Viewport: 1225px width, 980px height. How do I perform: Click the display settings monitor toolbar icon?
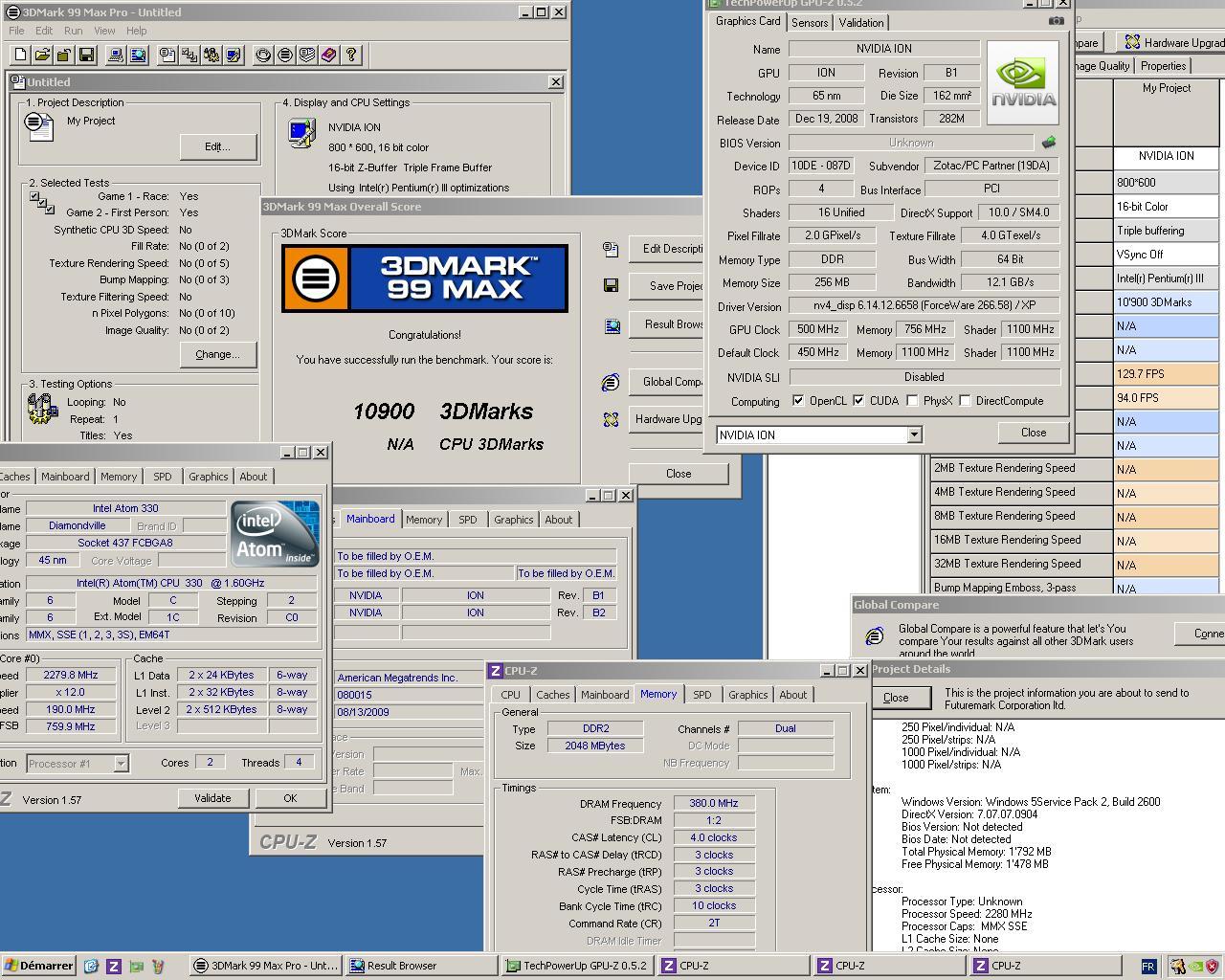pyautogui.click(x=234, y=56)
